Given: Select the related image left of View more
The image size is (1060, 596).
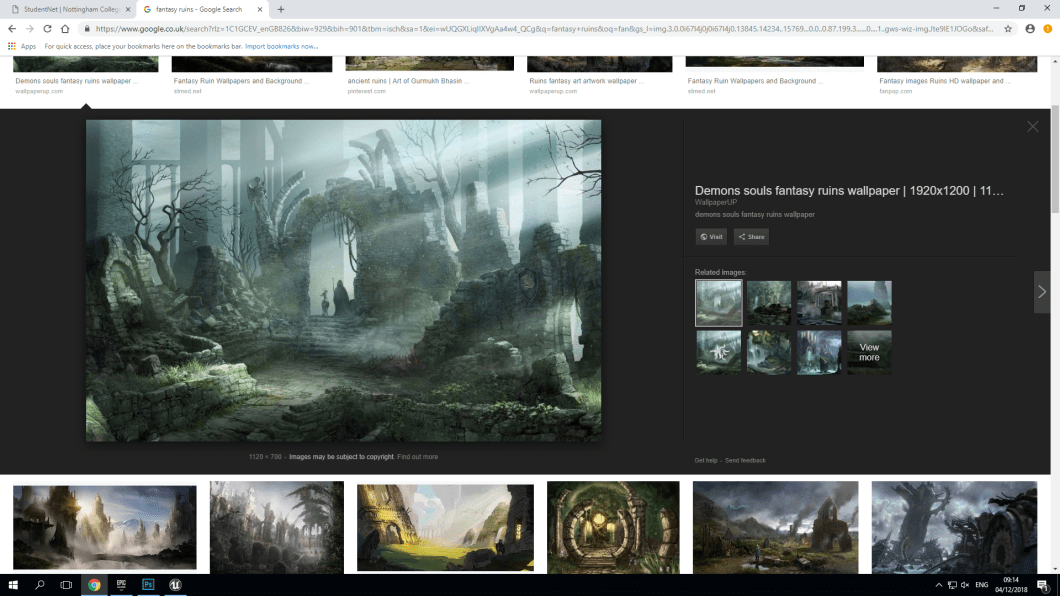Looking at the screenshot, I should click(819, 352).
